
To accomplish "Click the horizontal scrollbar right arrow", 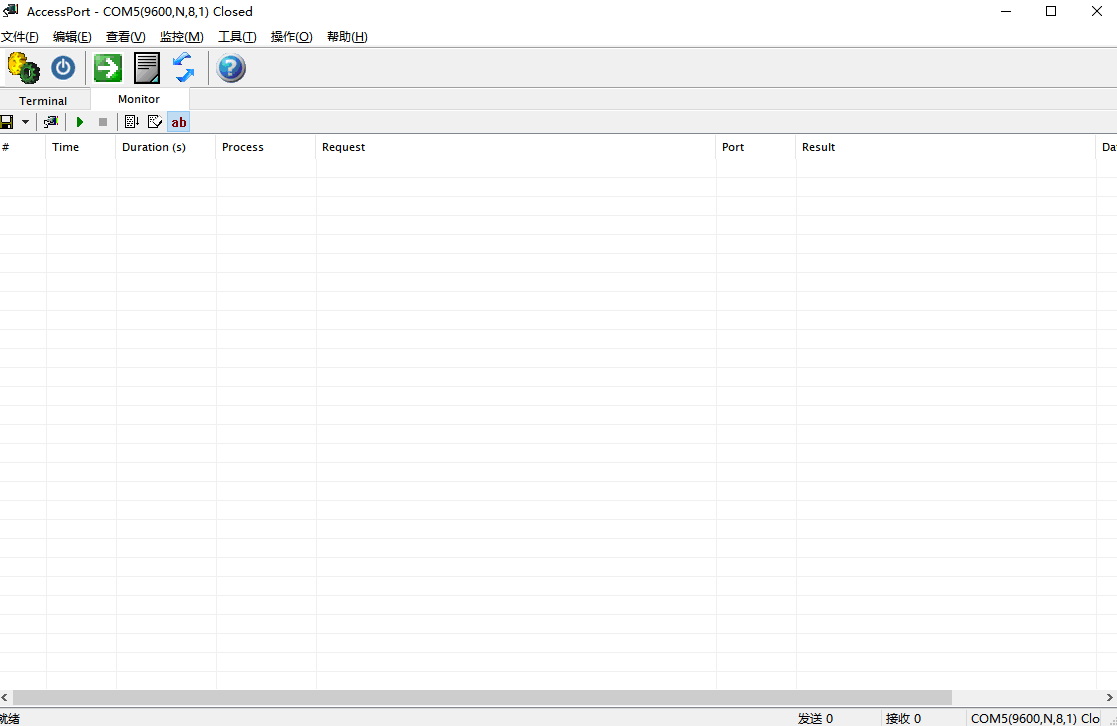I will (1109, 697).
